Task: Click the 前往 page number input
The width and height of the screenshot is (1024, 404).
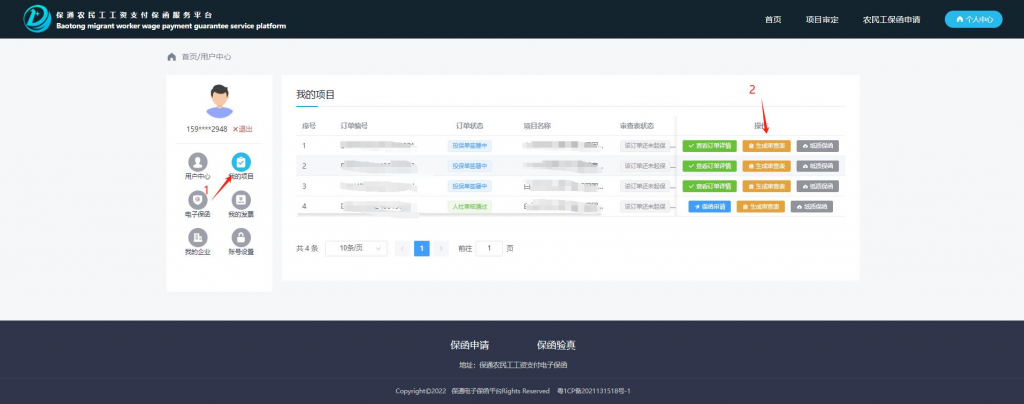Action: (489, 249)
